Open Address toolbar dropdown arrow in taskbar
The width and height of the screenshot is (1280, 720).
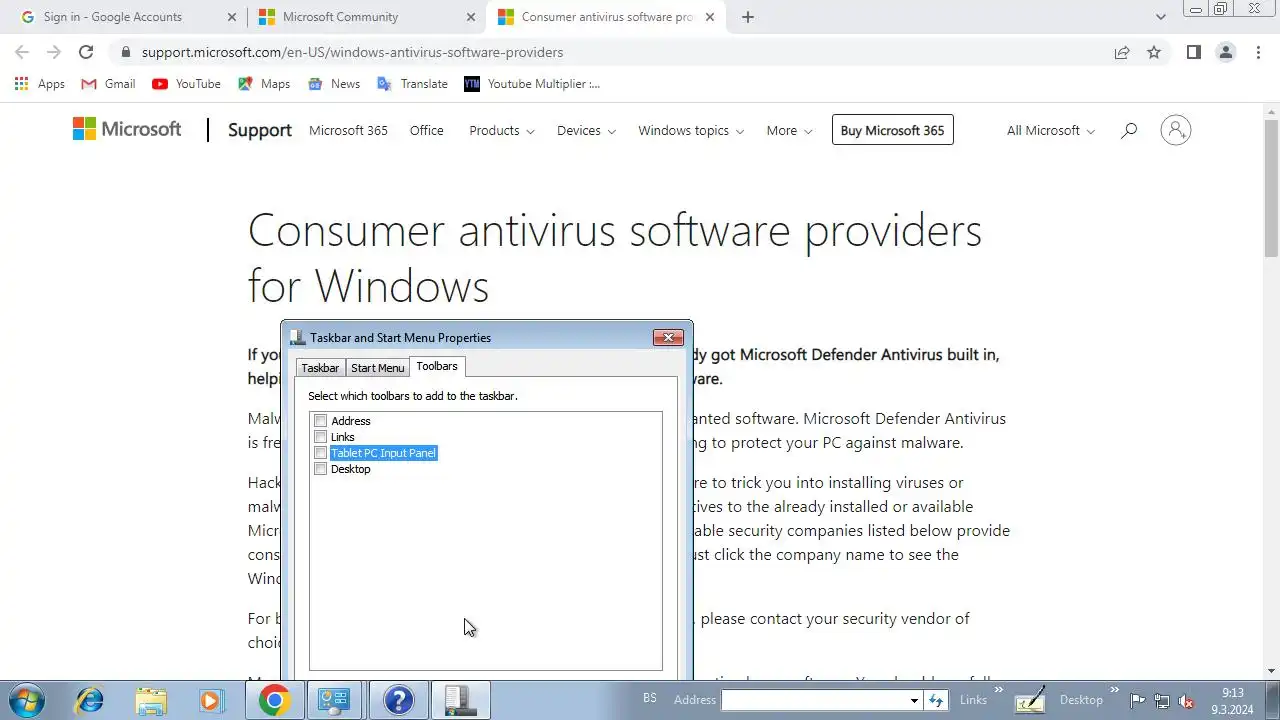[x=914, y=701]
